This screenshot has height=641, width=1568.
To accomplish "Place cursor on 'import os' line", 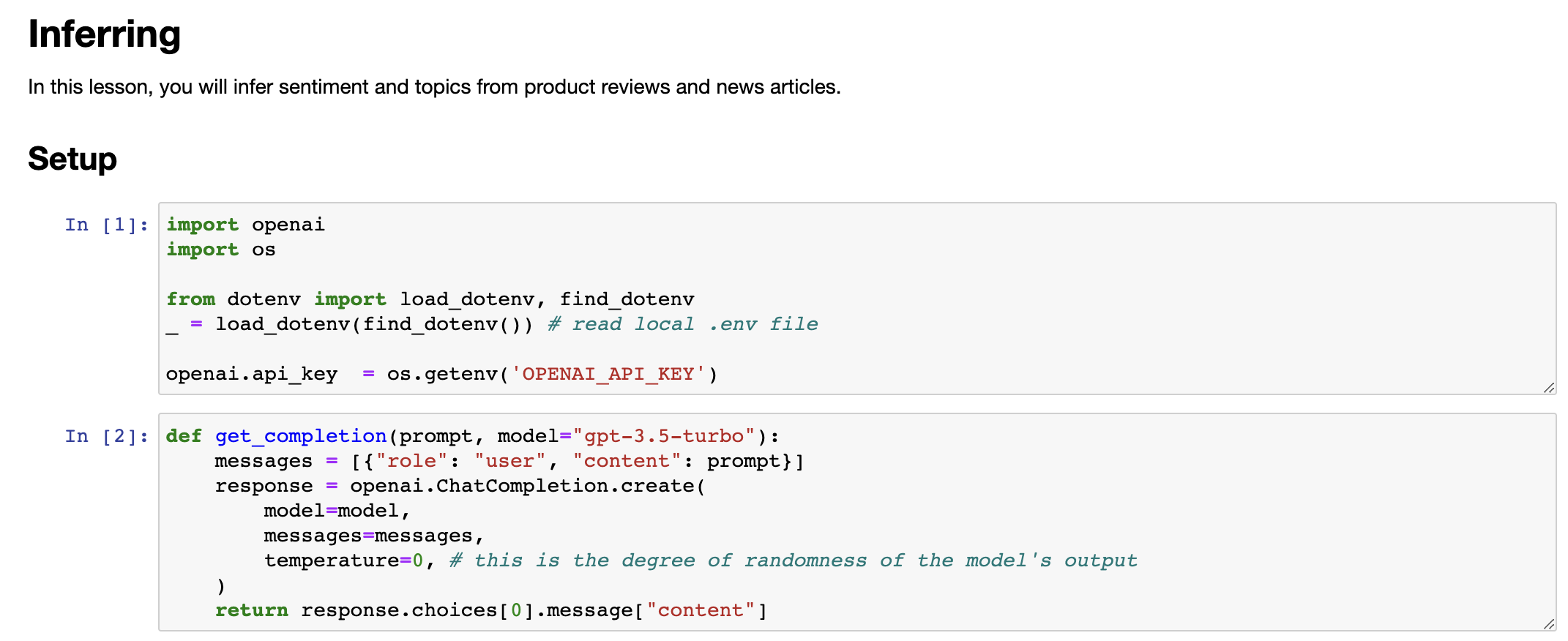I will point(221,250).
